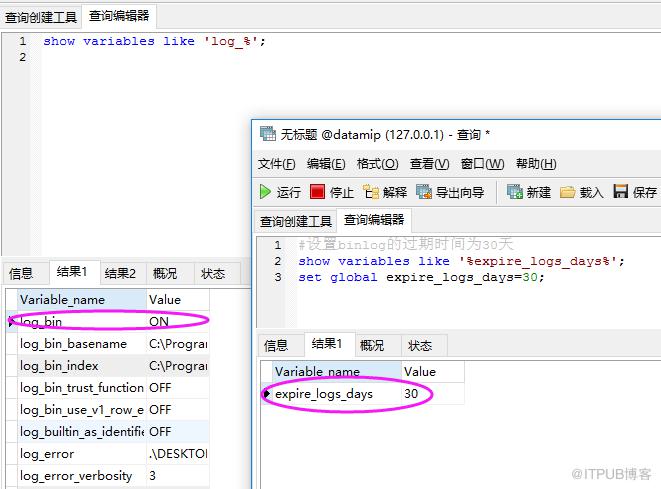The height and width of the screenshot is (489, 661).
Task: Open the Export Wizard (导出向导) icon
Action: click(424, 192)
